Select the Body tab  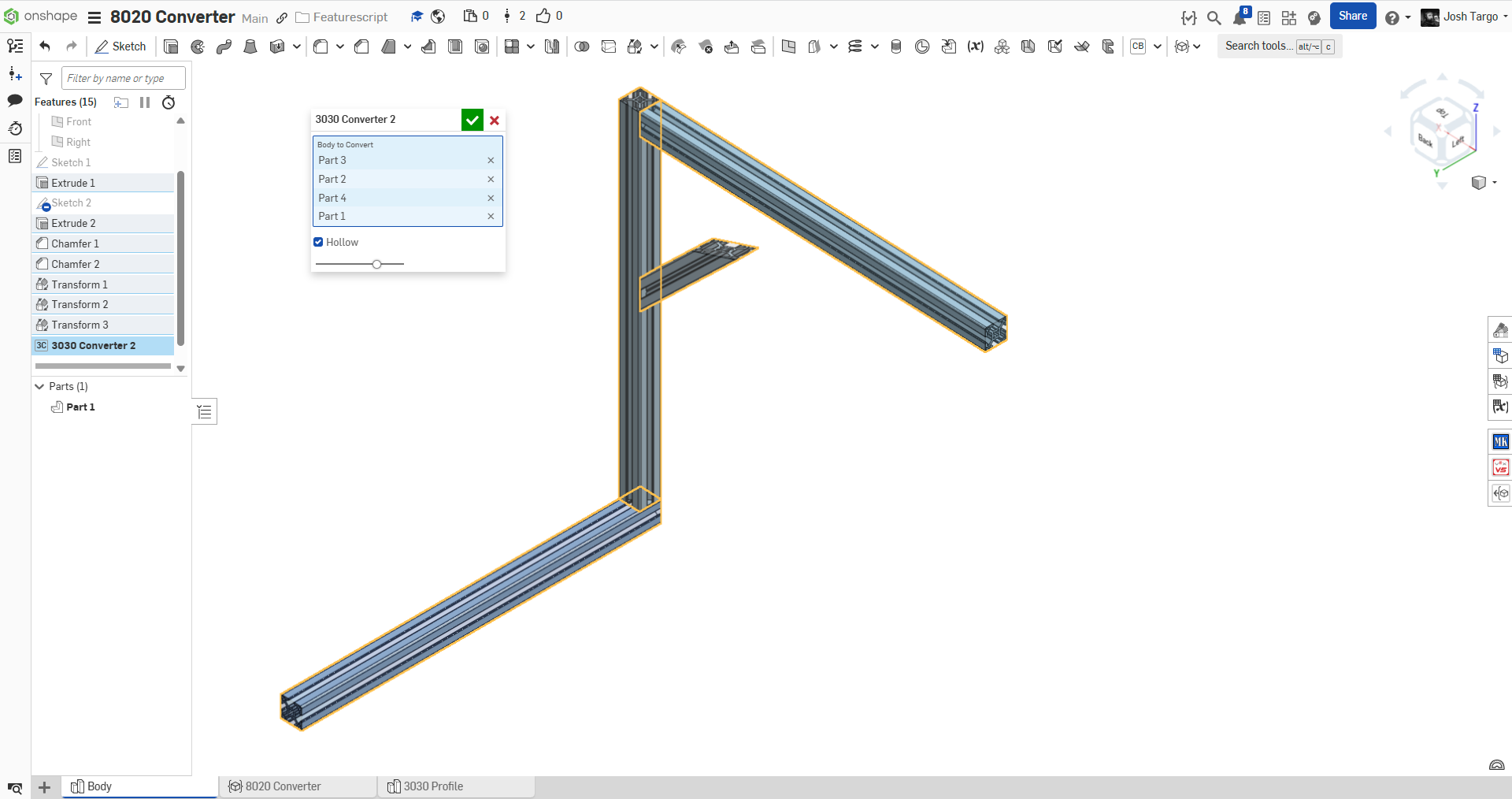coord(139,786)
